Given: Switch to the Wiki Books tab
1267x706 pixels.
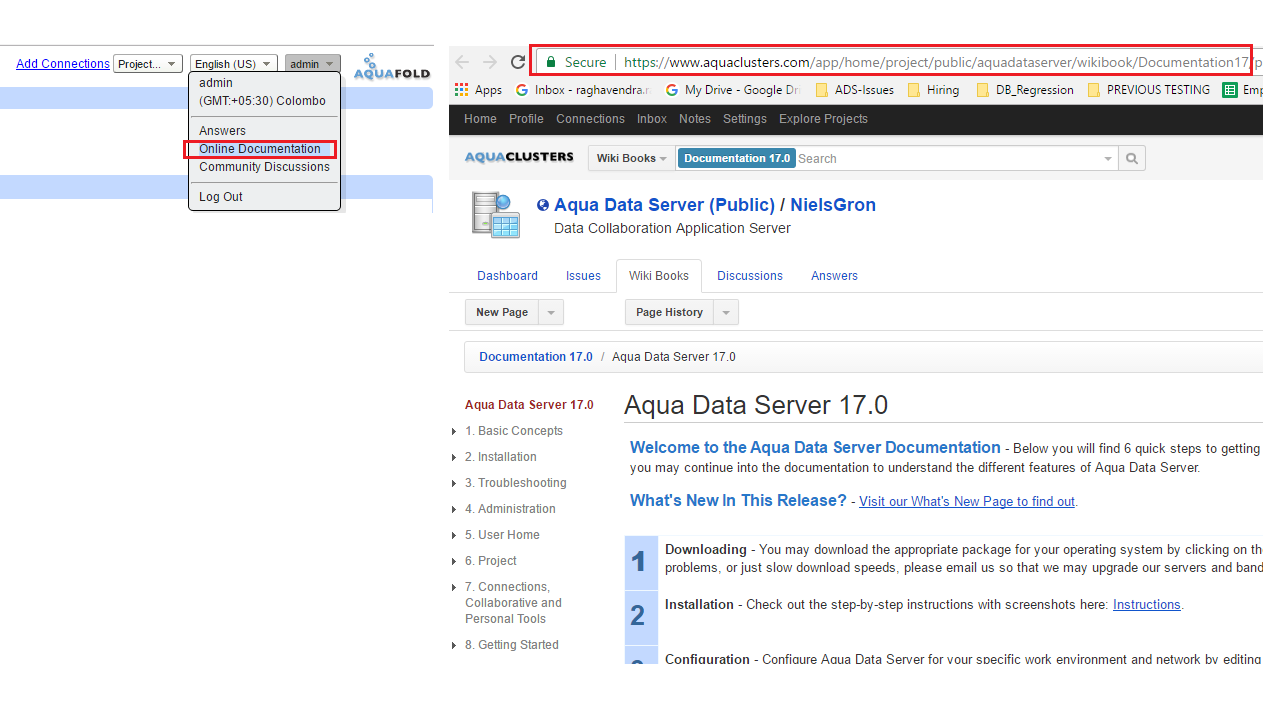Looking at the screenshot, I should (659, 276).
